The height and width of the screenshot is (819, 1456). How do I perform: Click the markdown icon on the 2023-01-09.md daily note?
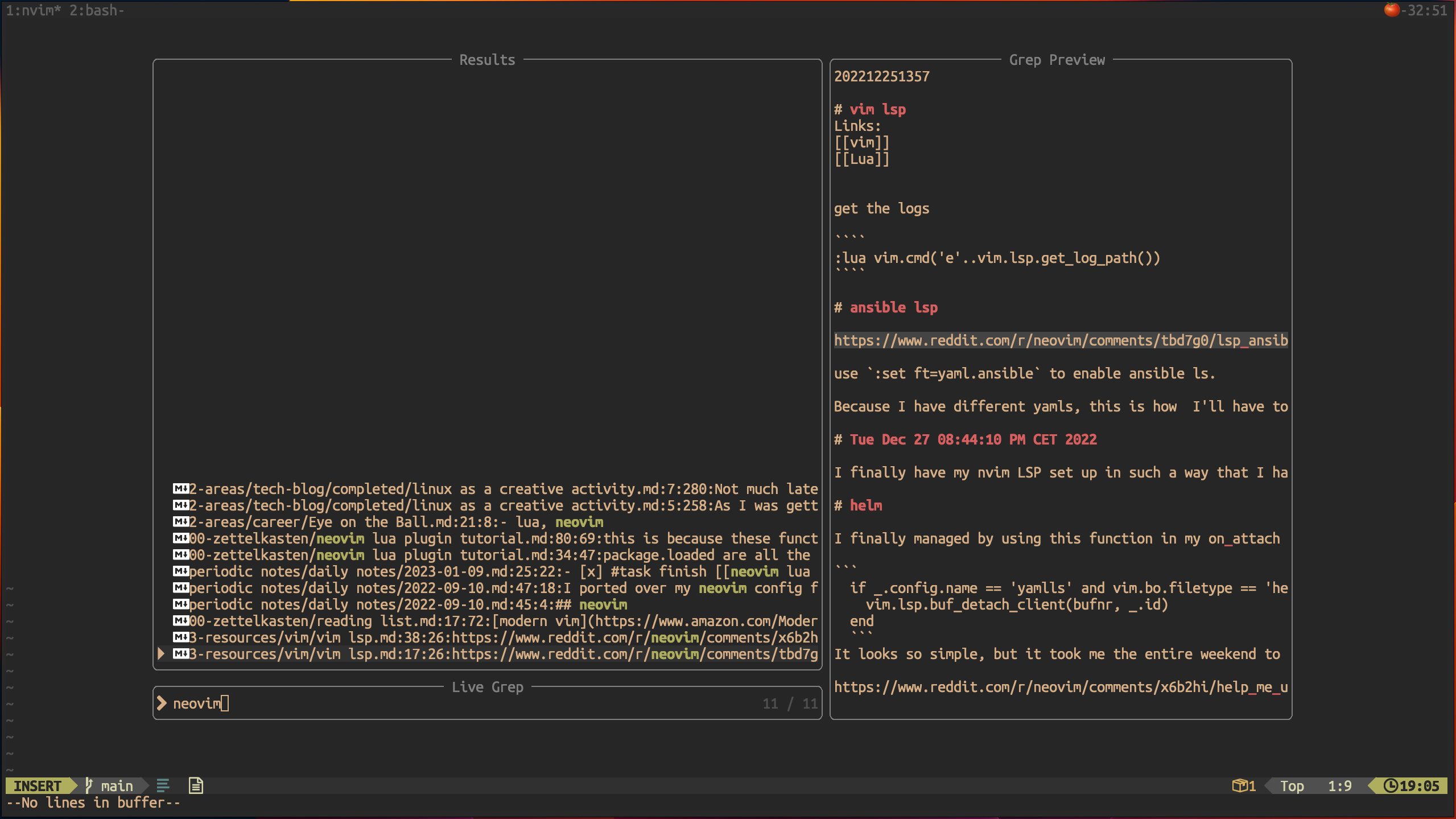coord(180,571)
